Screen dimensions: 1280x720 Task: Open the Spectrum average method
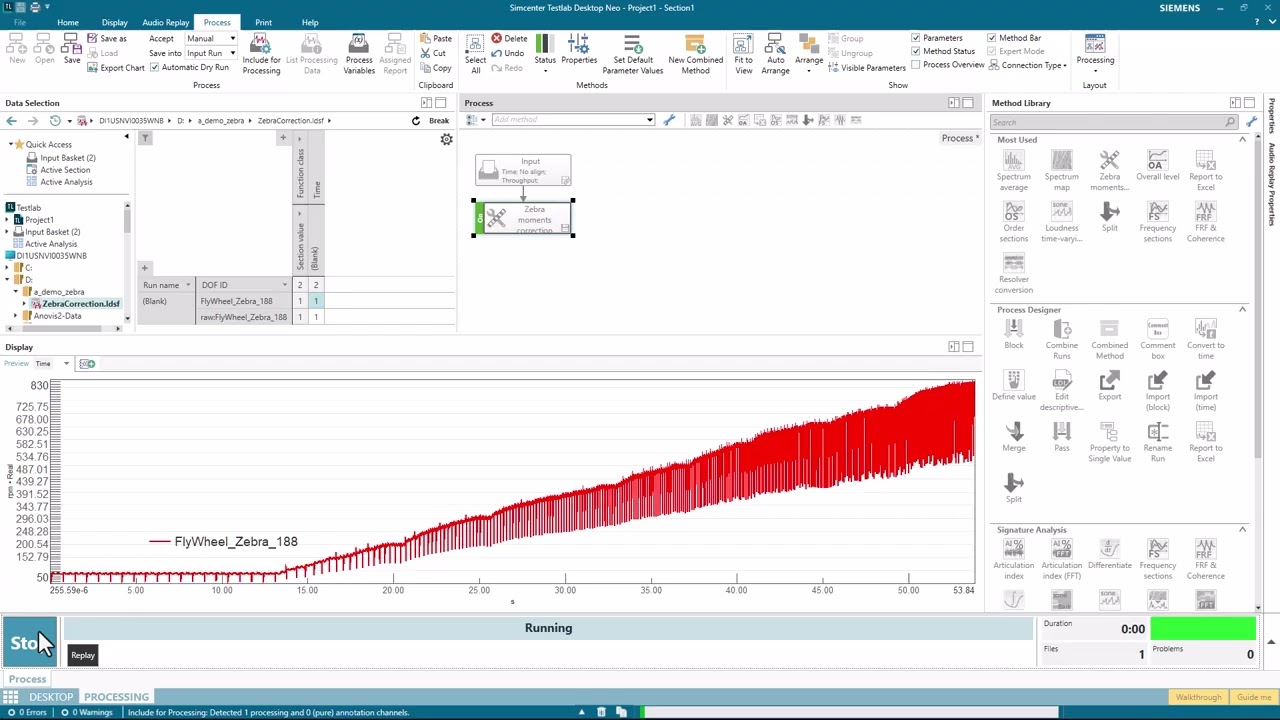[x=1013, y=170]
